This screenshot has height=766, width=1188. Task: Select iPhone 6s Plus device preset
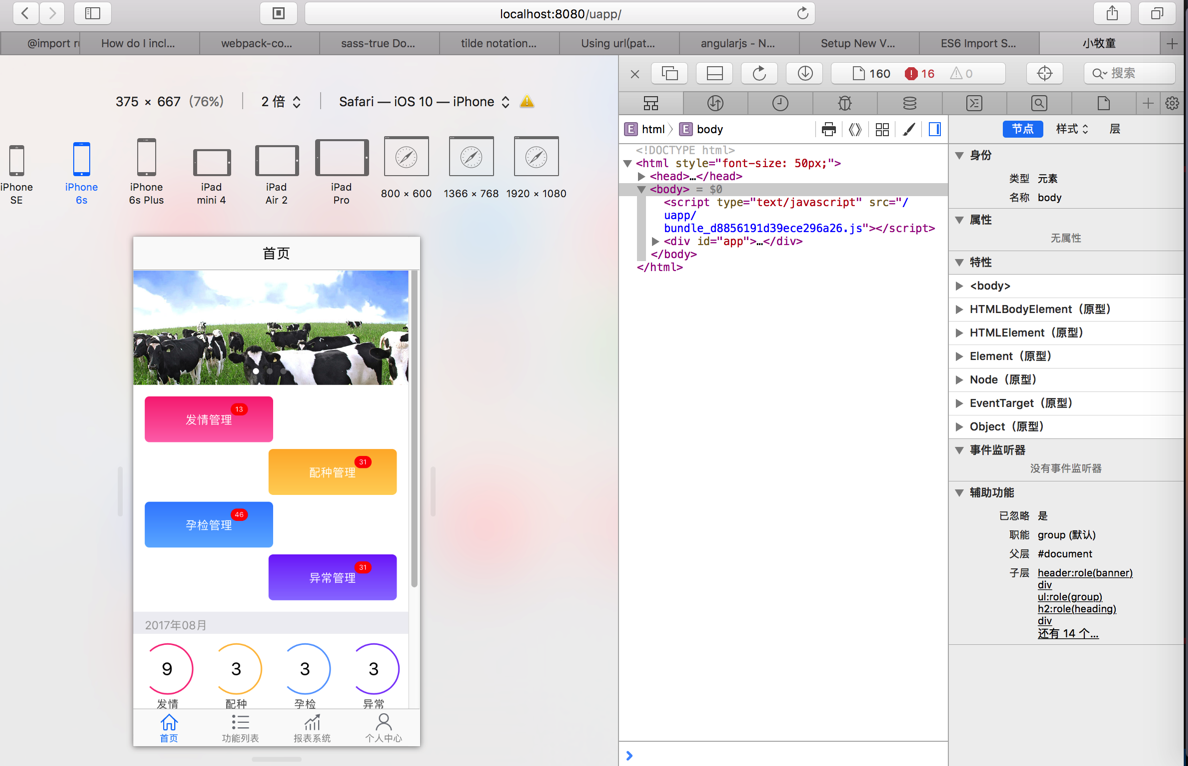[x=146, y=172]
